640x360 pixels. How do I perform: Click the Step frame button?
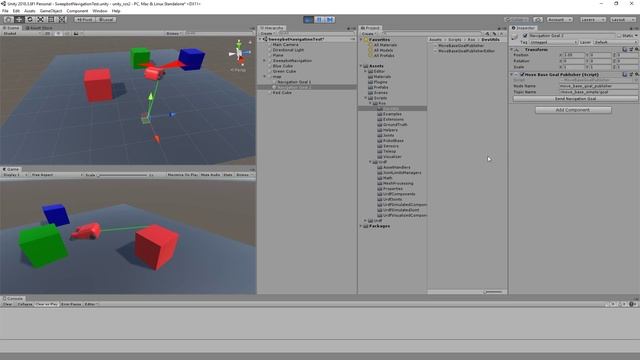click(x=330, y=20)
